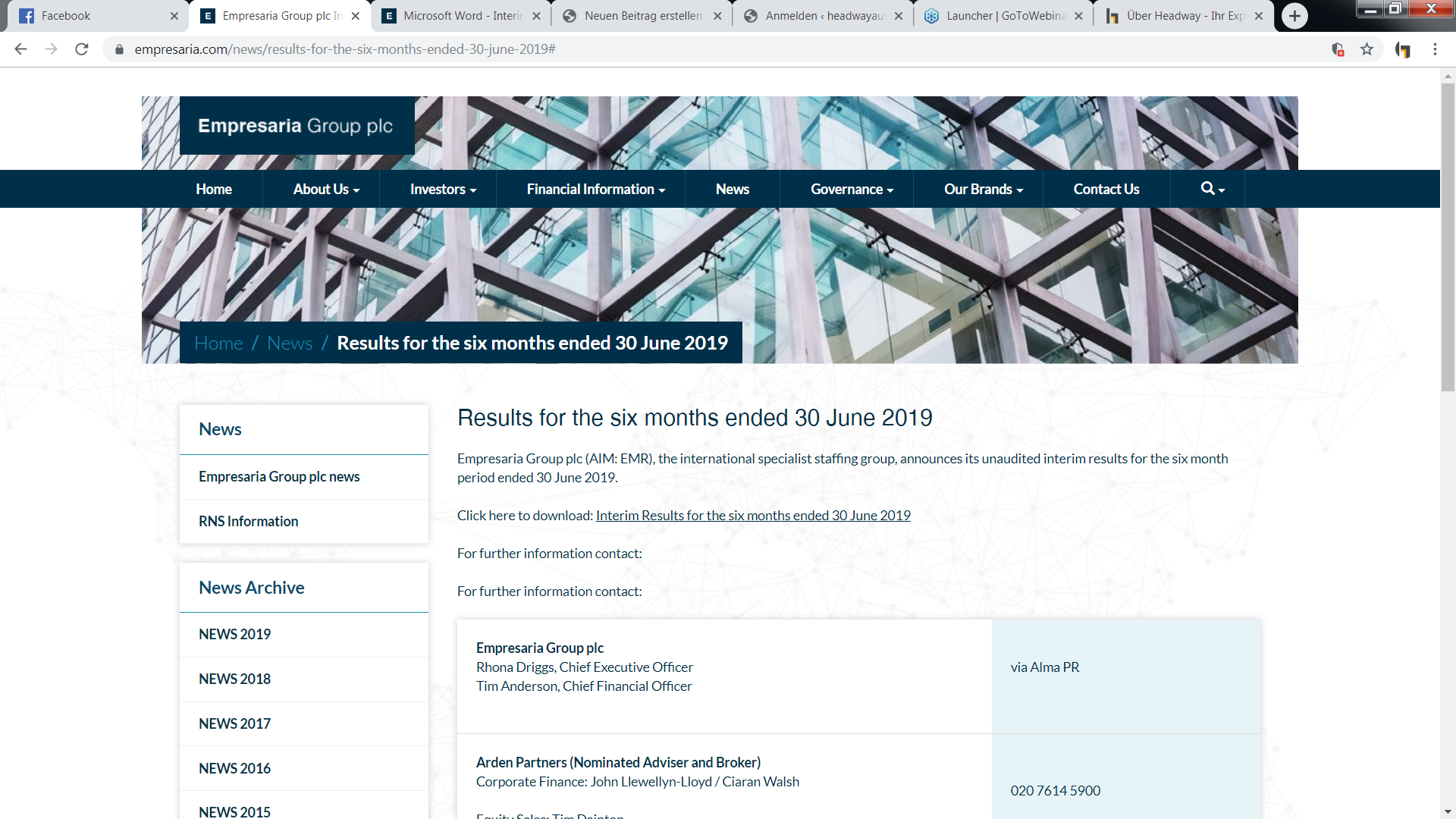Download Interim Results for six months link
The width and height of the screenshot is (1456, 819).
coord(753,516)
